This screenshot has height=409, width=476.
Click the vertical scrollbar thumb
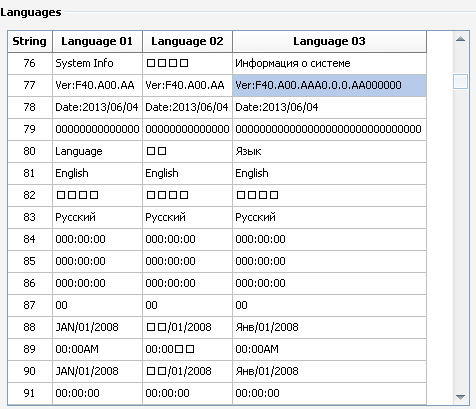(460, 81)
